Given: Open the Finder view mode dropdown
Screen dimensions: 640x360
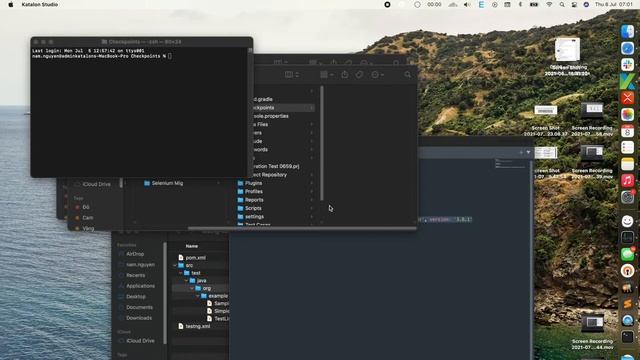Looking at the screenshot, I should (292, 75).
